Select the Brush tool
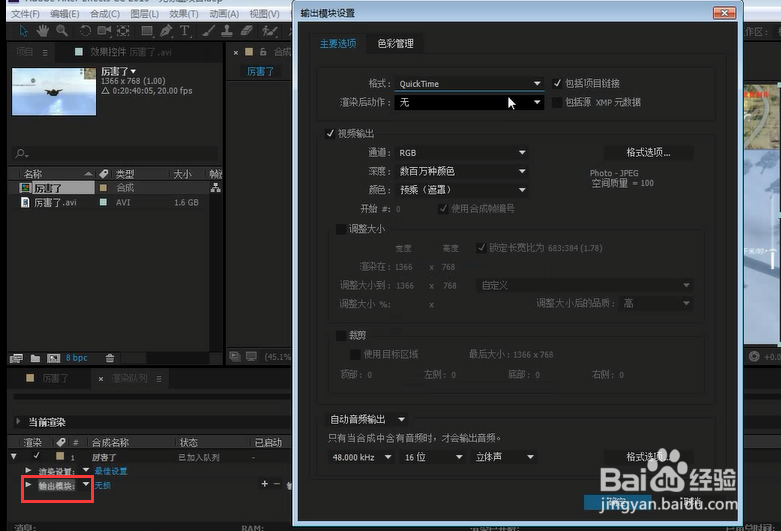 (x=209, y=31)
